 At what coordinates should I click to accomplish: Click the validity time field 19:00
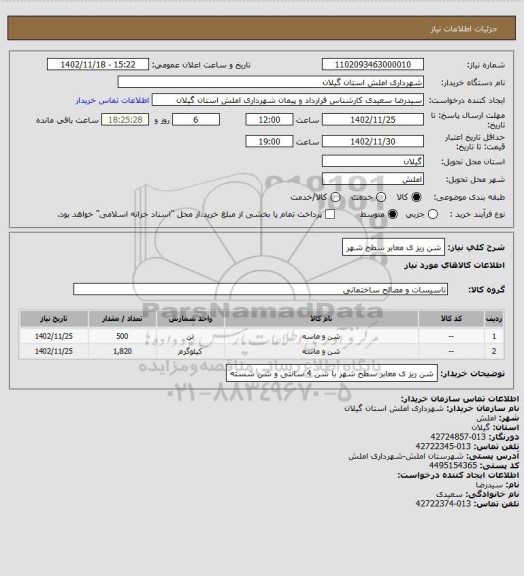[269, 141]
